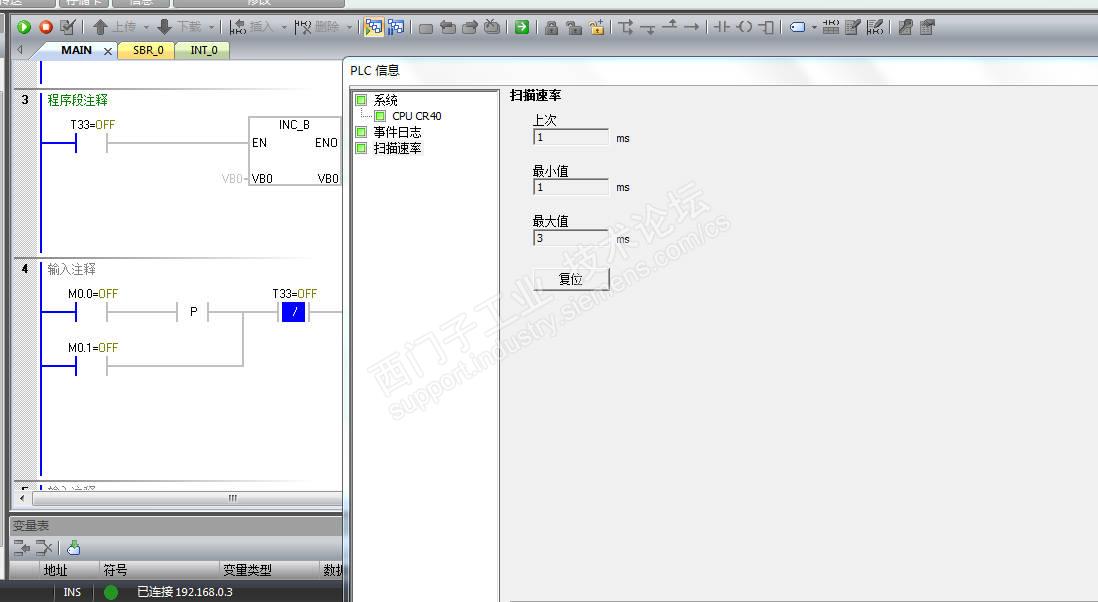Image resolution: width=1098 pixels, height=602 pixels.
Task: Click network 3 comment 程序段注释
Action: tap(77, 100)
